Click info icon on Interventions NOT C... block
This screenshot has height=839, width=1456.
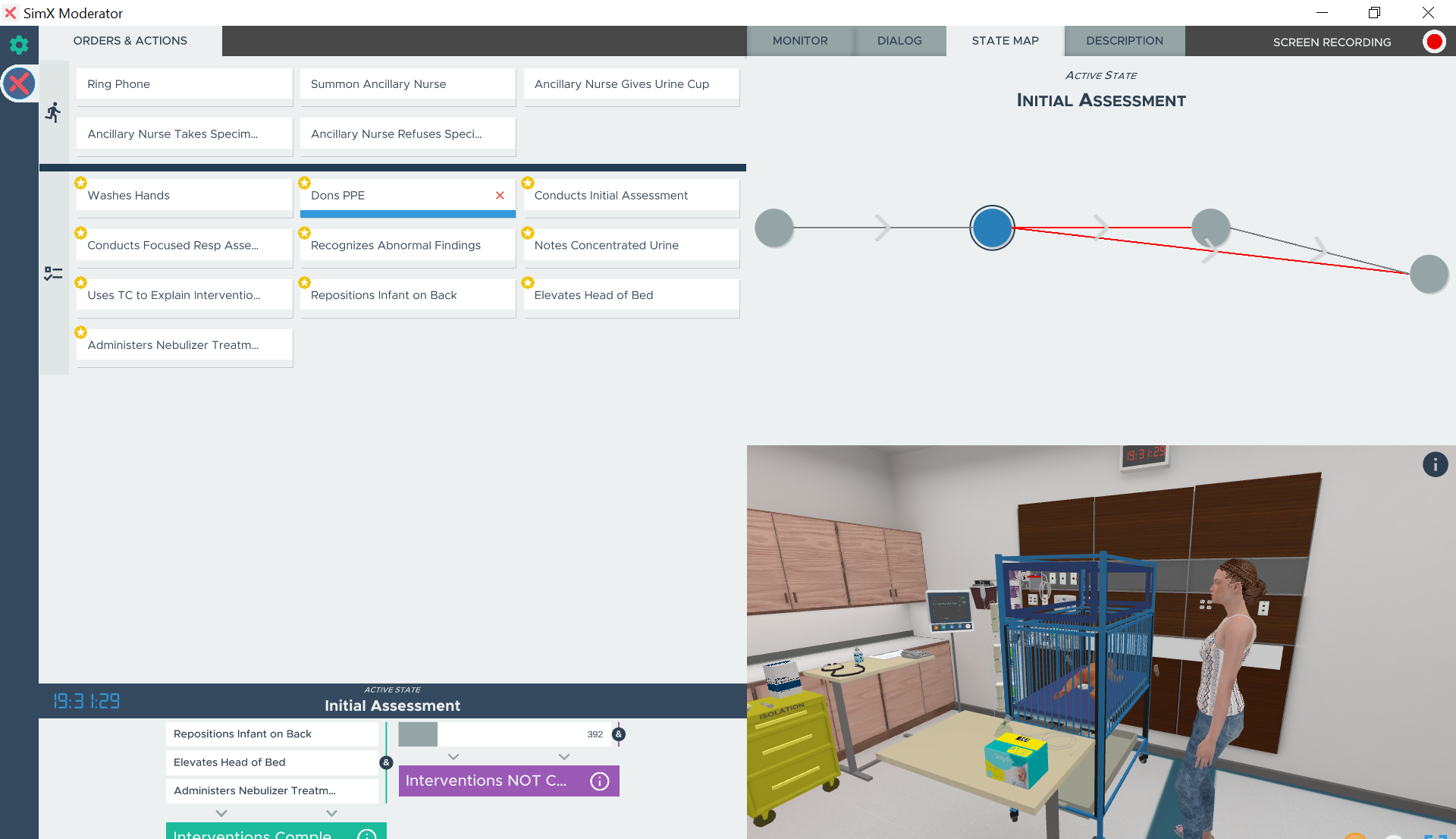point(599,781)
